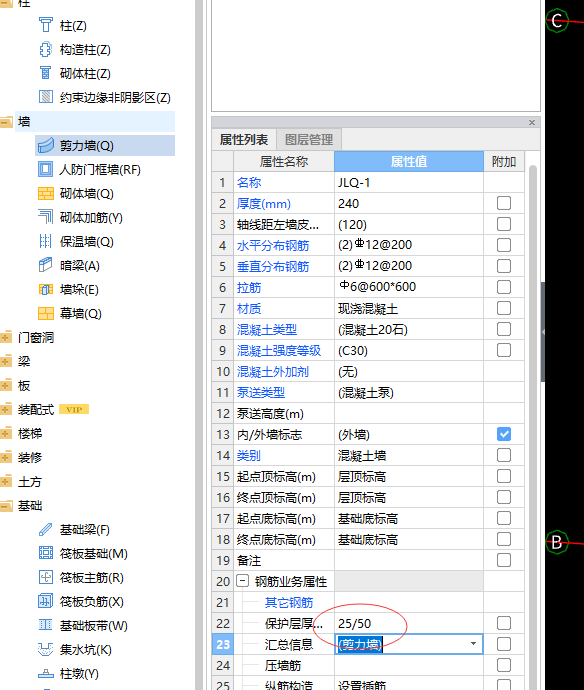Select the 人防门框墙(RF) icon

point(45,169)
